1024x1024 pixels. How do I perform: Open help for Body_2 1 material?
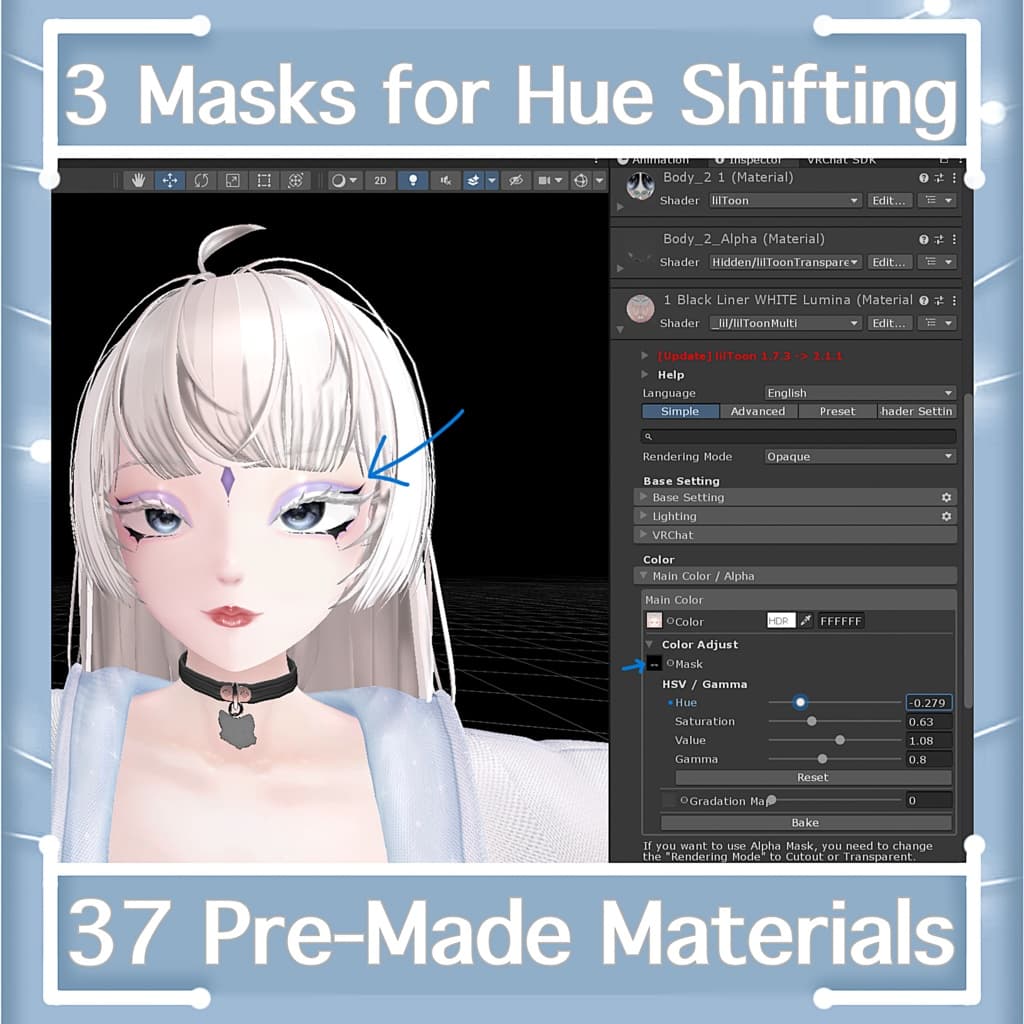tap(923, 178)
